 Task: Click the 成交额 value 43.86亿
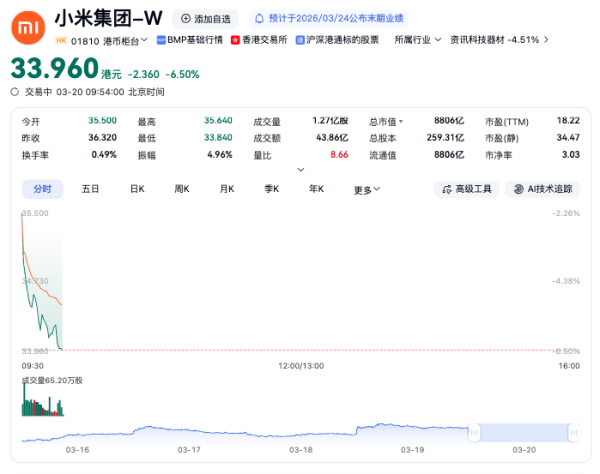(332, 137)
